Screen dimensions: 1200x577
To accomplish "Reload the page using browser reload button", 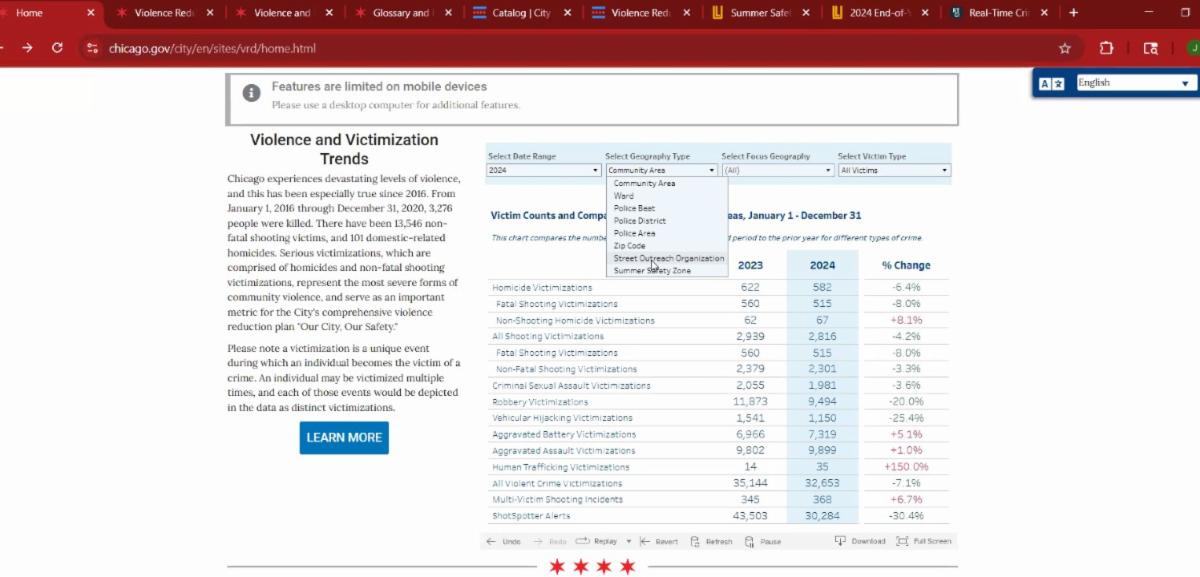I will coord(57,48).
